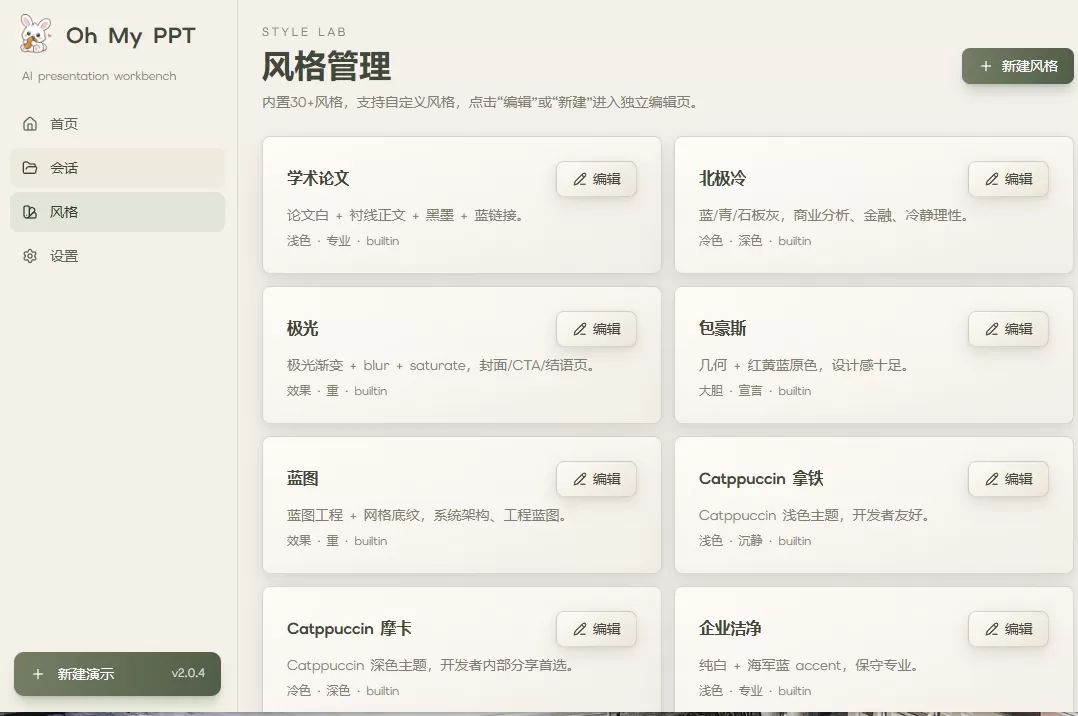
Task: Click the 编辑 label for 蓝图
Action: [x=606, y=479]
